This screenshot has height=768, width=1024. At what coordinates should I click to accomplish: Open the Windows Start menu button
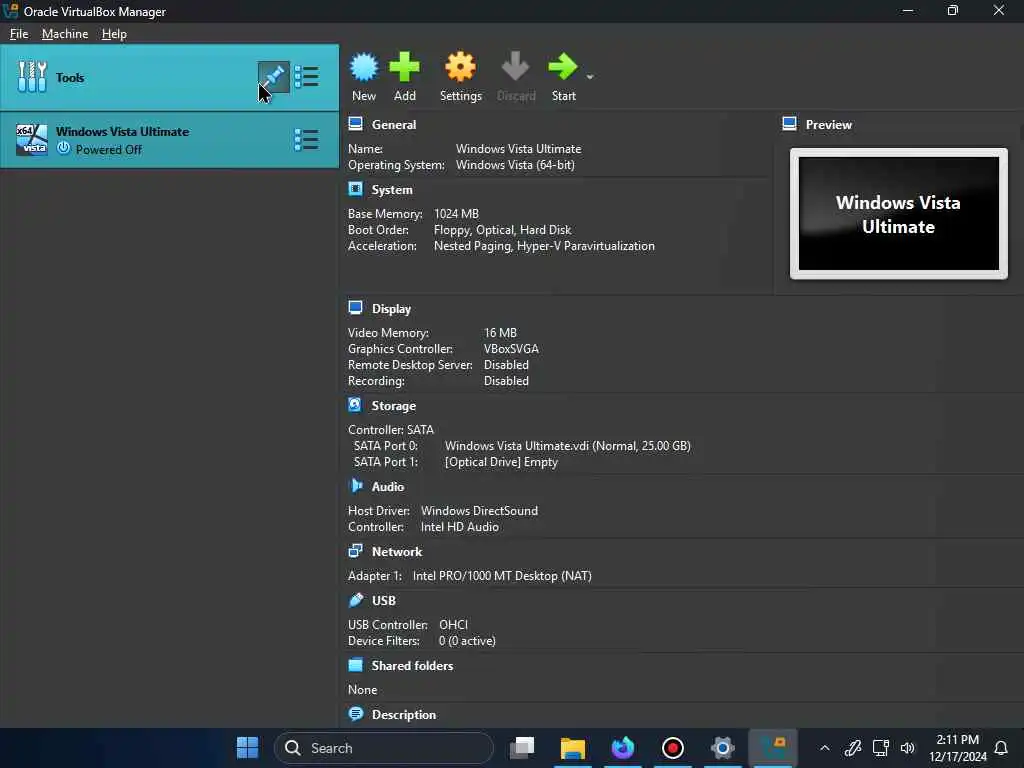pos(248,748)
